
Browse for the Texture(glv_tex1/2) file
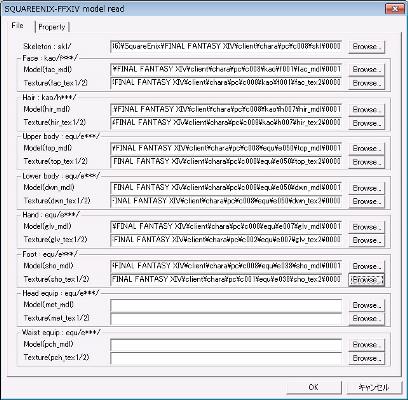366,240
